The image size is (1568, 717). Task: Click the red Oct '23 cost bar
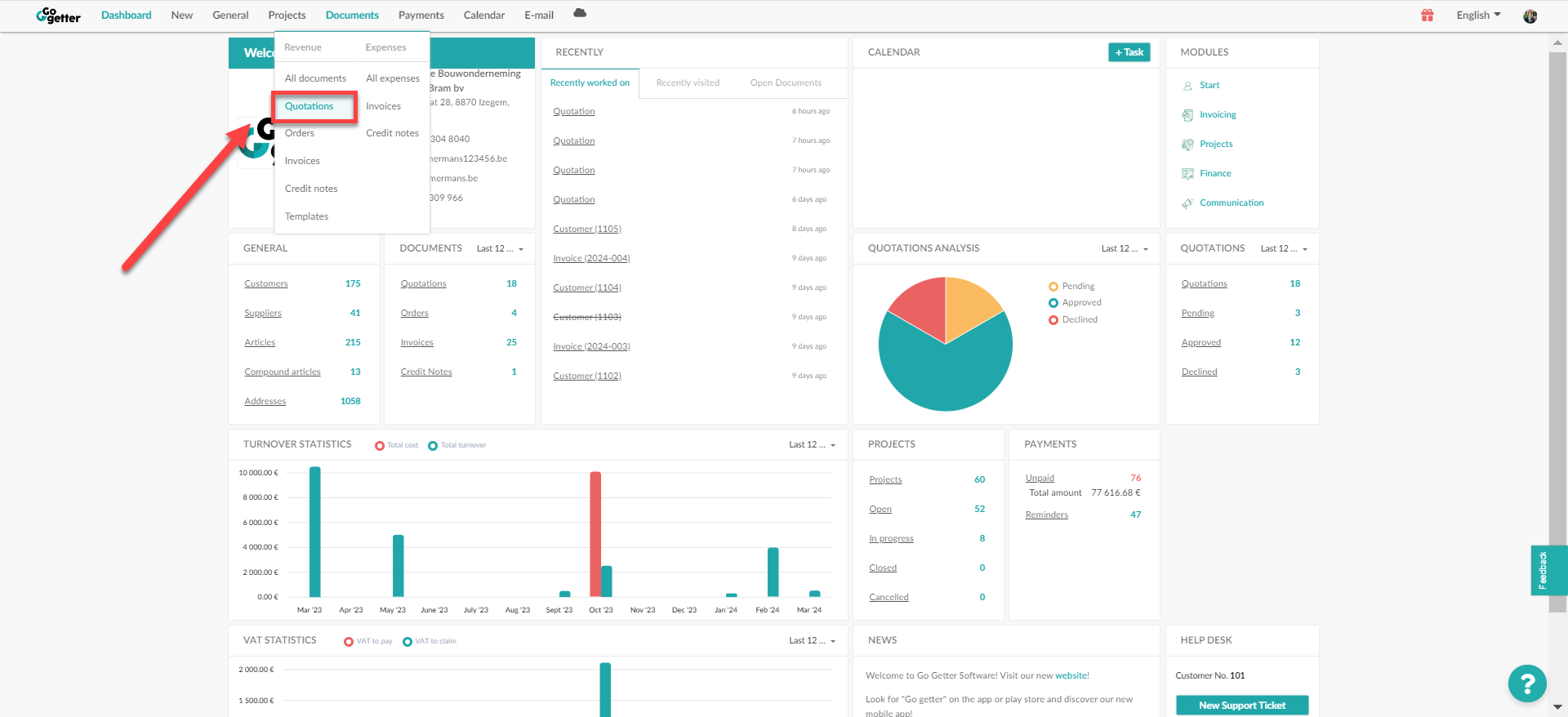click(x=595, y=534)
